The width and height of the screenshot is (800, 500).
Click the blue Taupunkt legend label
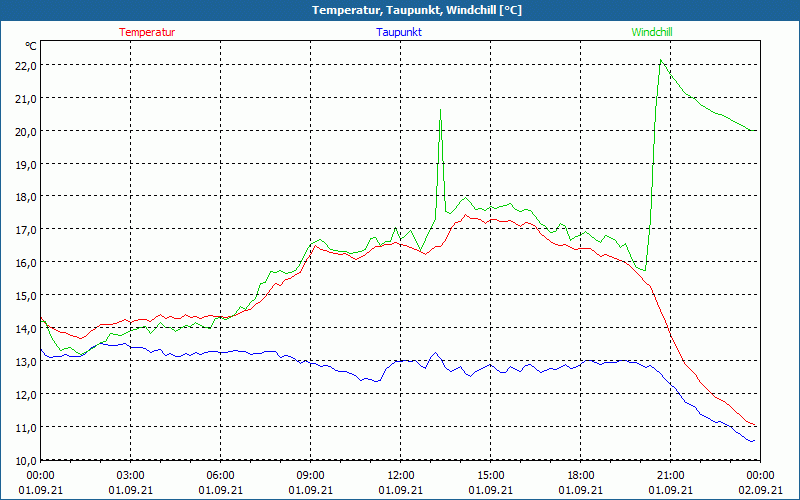[x=399, y=32]
